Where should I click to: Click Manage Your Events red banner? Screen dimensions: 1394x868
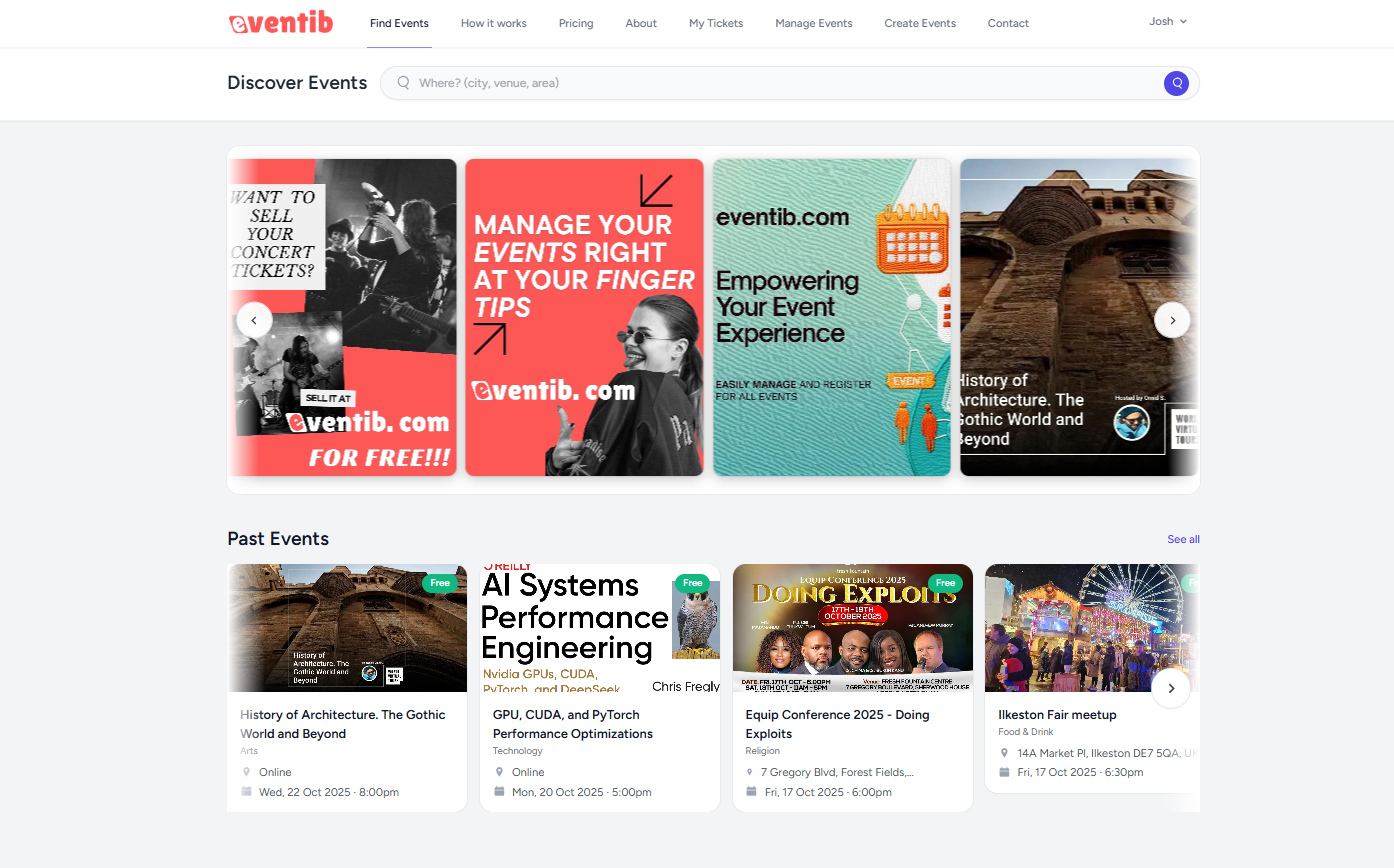pos(584,317)
